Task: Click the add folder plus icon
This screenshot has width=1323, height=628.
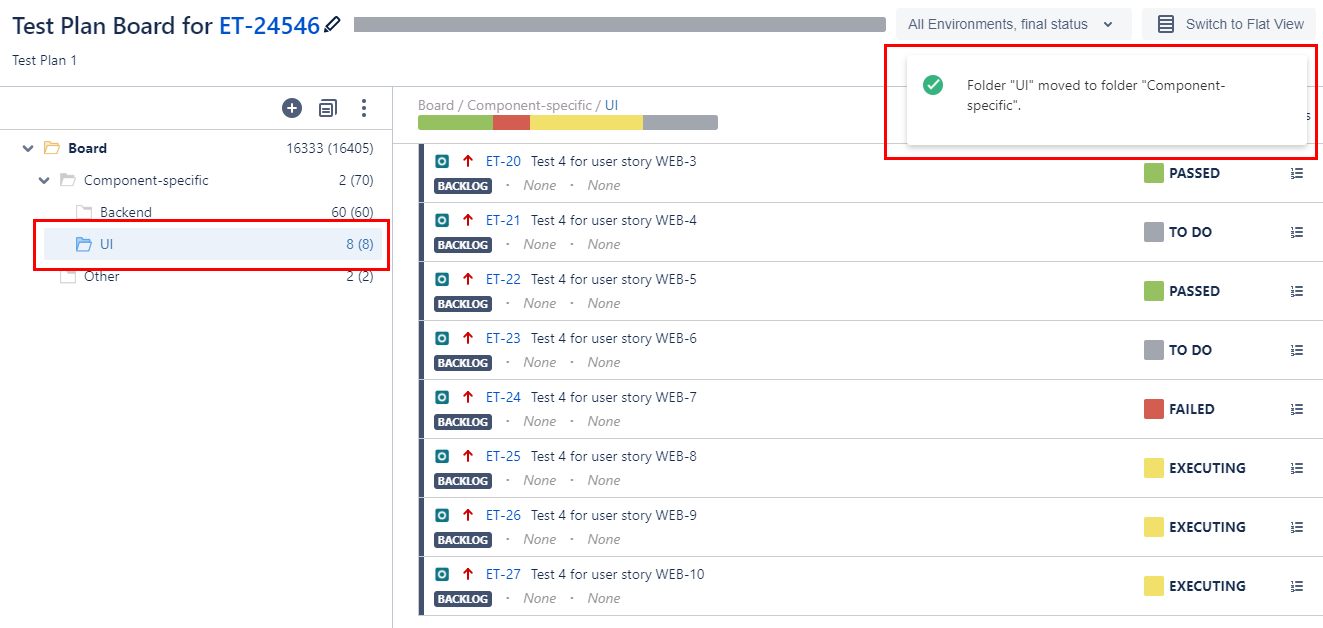Action: click(292, 108)
